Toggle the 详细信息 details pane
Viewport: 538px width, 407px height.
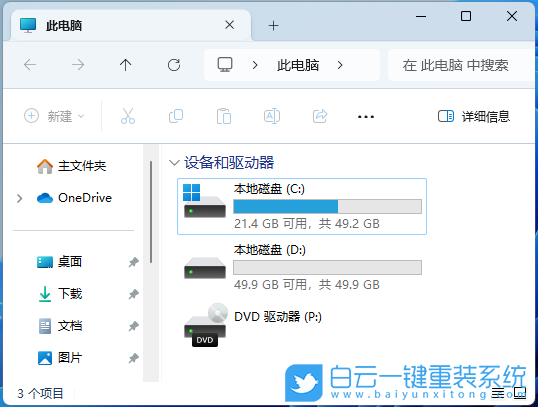click(x=474, y=116)
